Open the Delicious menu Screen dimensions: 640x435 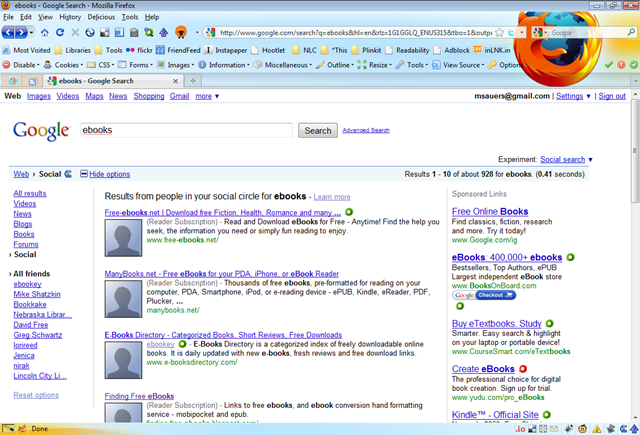pyautogui.click(x=101, y=17)
